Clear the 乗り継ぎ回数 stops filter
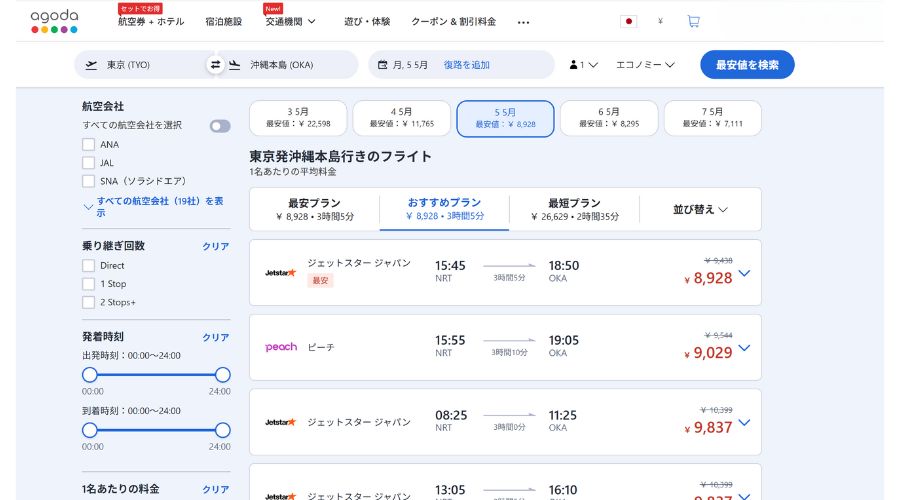The image size is (900, 500). point(216,246)
